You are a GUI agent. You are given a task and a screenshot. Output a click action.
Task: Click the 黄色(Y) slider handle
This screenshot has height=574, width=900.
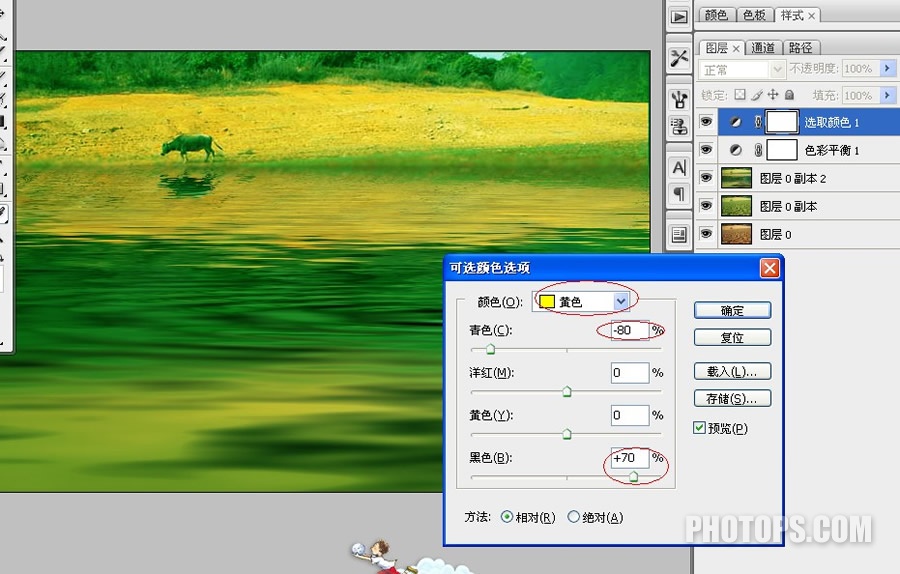coord(567,434)
